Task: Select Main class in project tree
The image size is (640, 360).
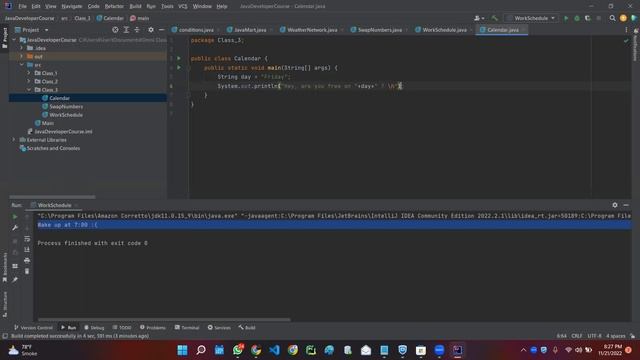Action: coord(47,123)
